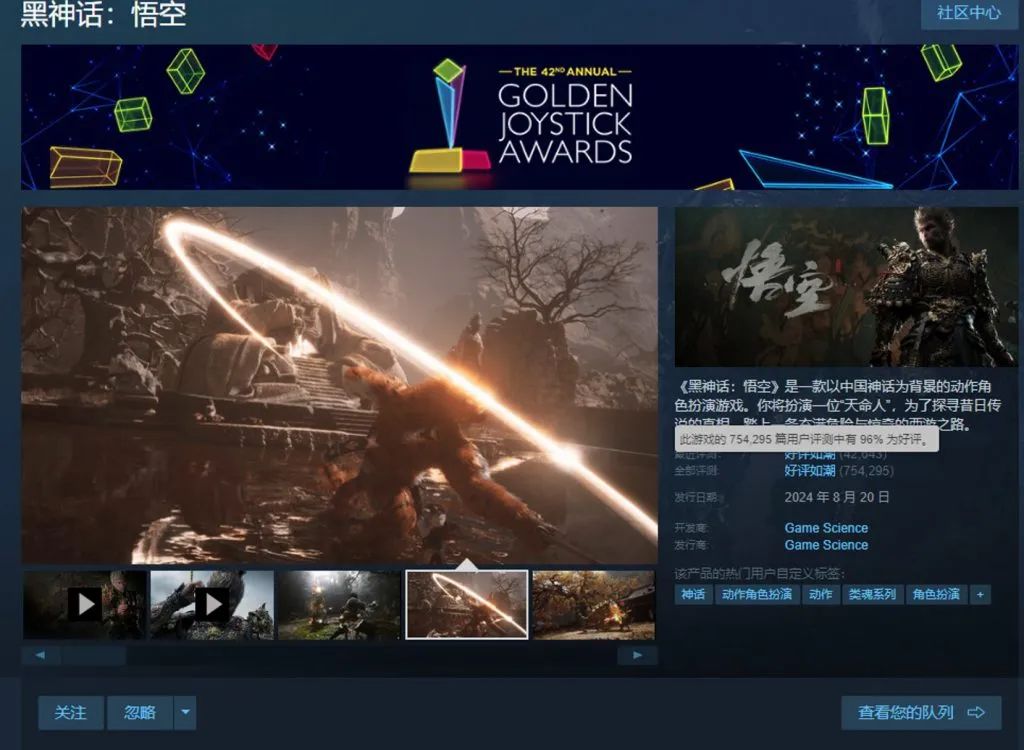Open the Game Science developer link

coord(826,528)
